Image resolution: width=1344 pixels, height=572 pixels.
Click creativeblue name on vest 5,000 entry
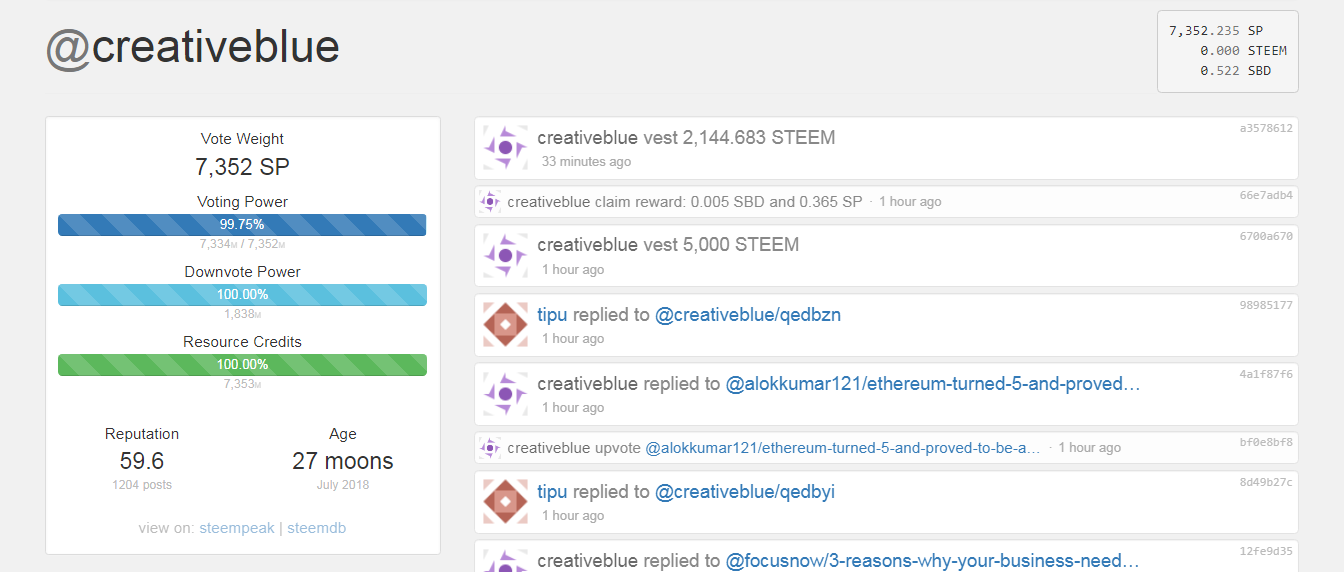point(587,245)
